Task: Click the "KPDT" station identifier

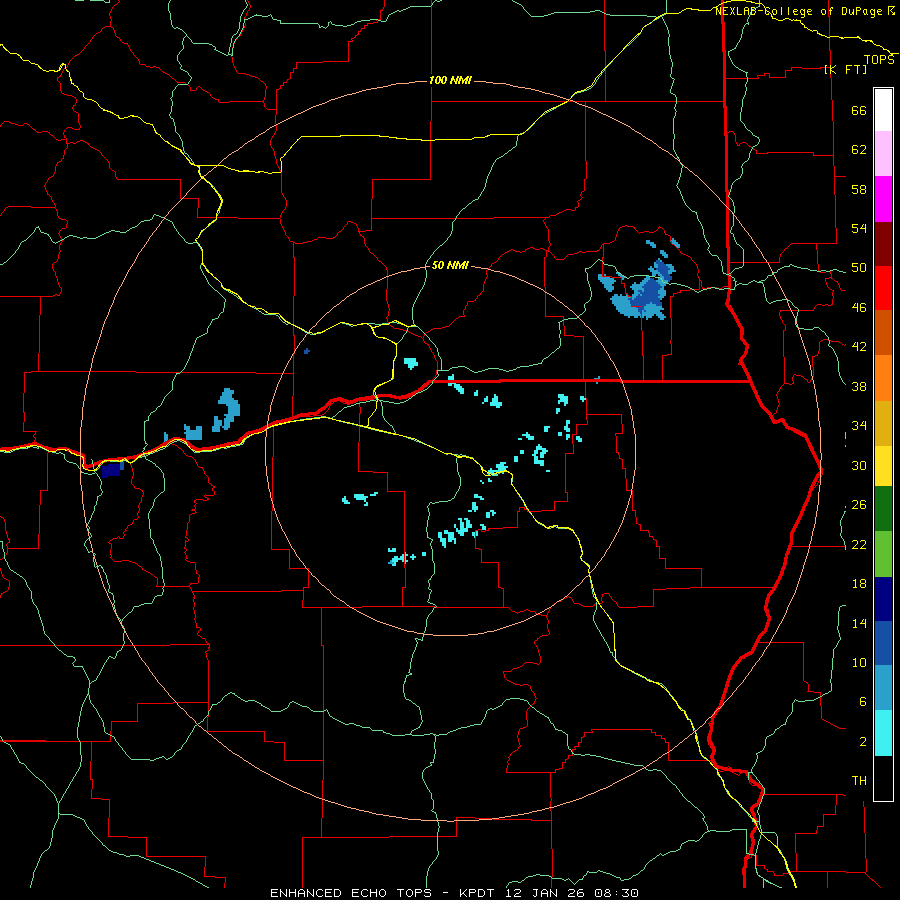Action: (479, 893)
